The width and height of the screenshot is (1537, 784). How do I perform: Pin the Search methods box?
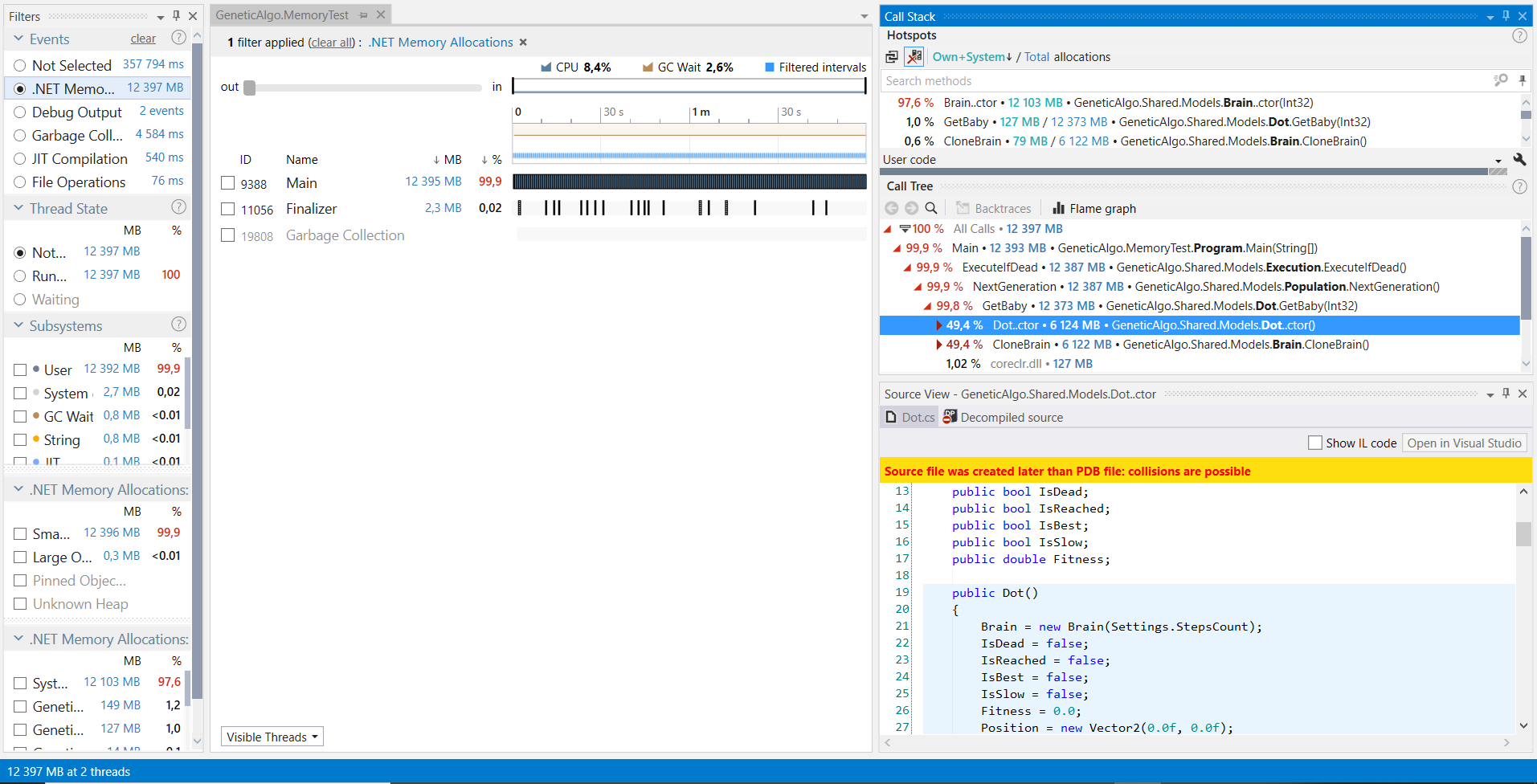1522,80
